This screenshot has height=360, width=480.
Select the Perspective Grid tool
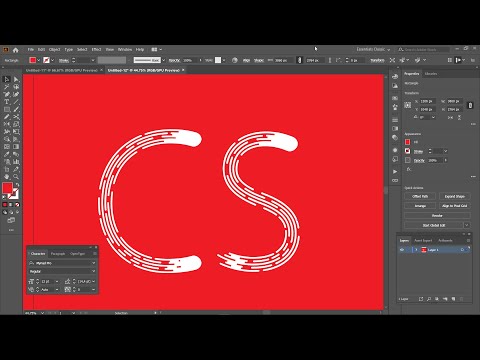pos(16,139)
